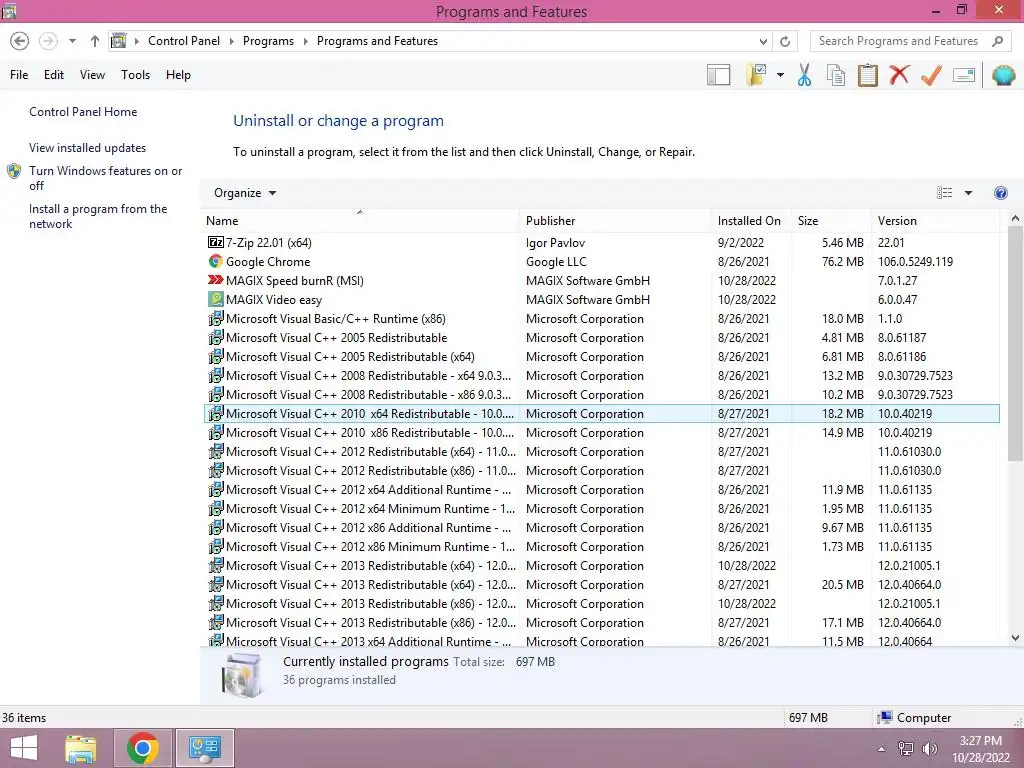Toggle the preview pane toolbar icon

point(718,75)
